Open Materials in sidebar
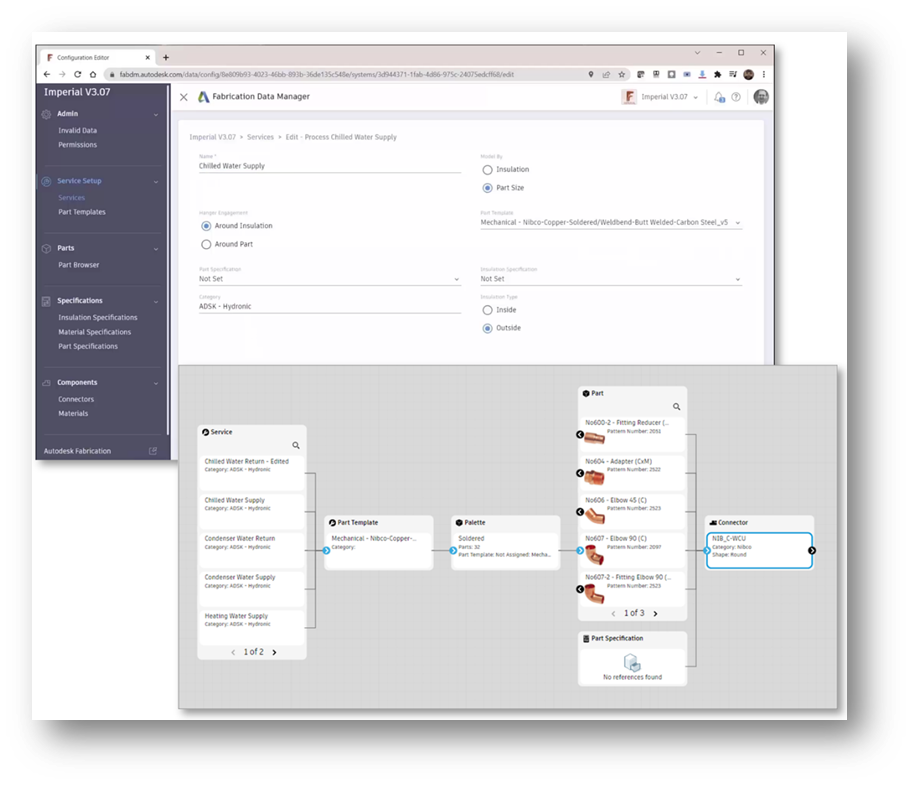 73,413
